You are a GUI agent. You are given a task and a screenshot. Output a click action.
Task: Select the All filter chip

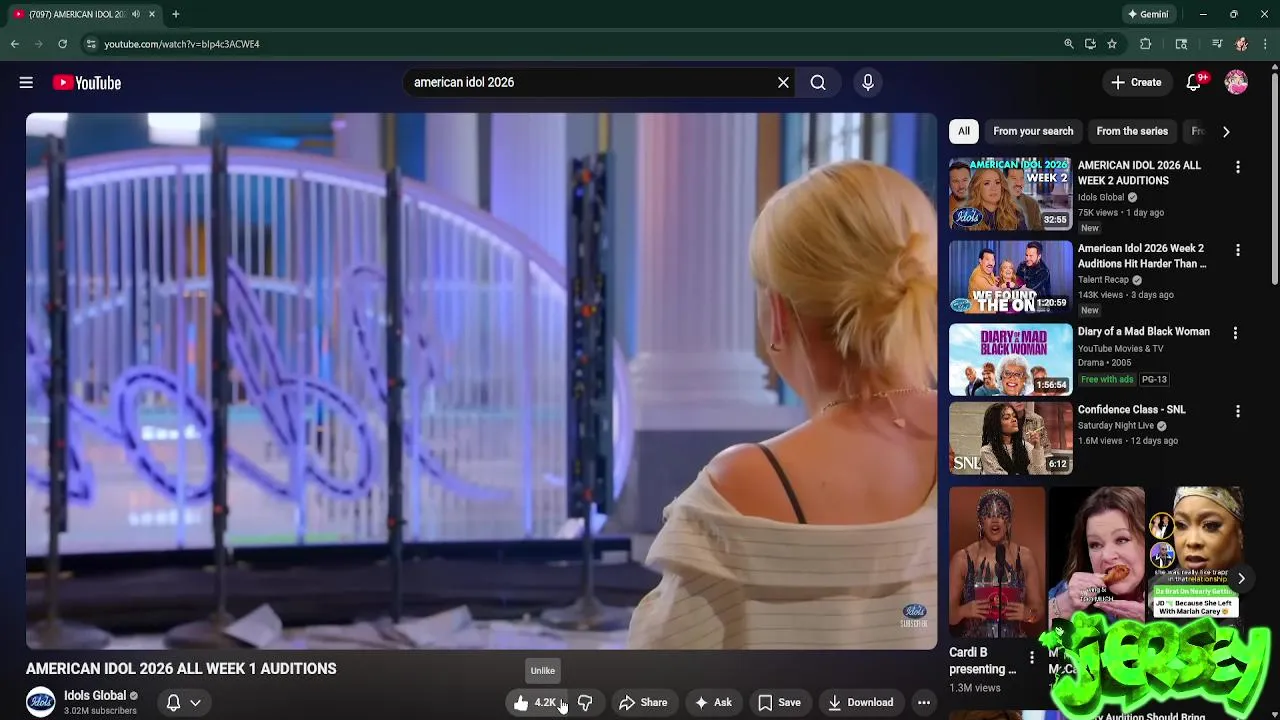click(x=964, y=131)
